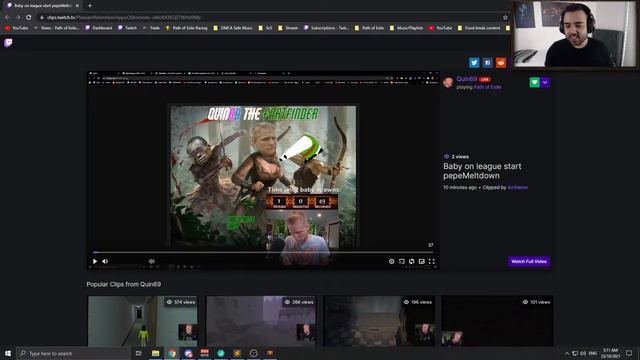This screenshot has height=360, width=640.
Task: Click the green follow heart button
Action: coord(534,82)
